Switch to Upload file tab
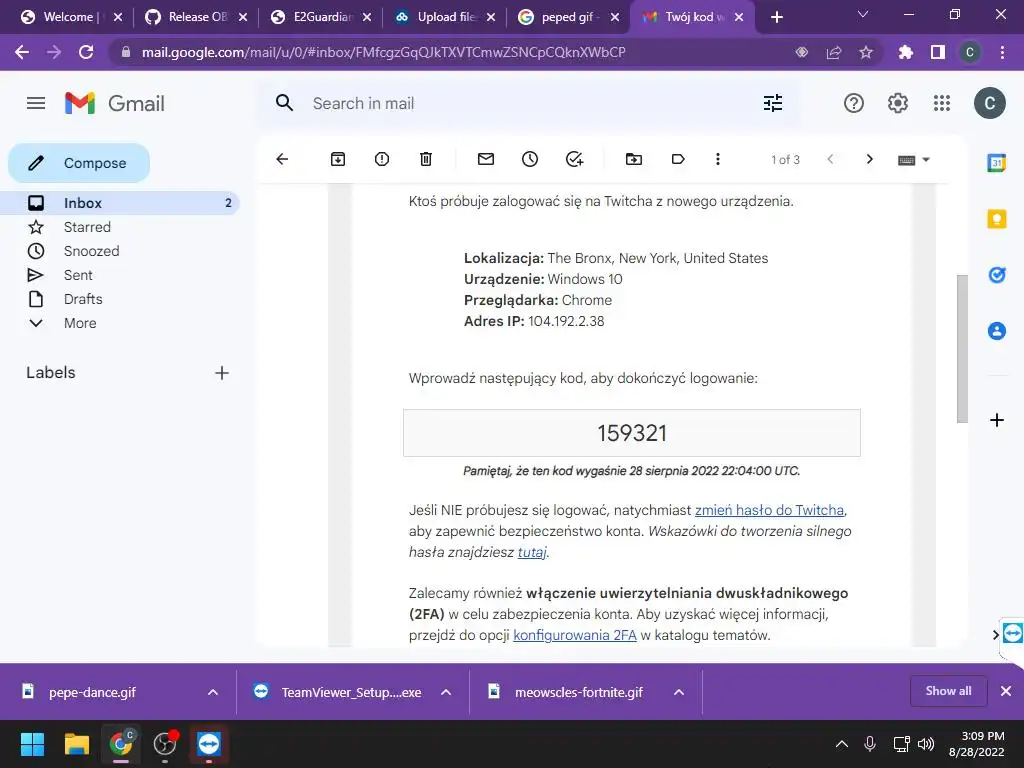Screen dimensions: 1024x768 tap(443, 17)
